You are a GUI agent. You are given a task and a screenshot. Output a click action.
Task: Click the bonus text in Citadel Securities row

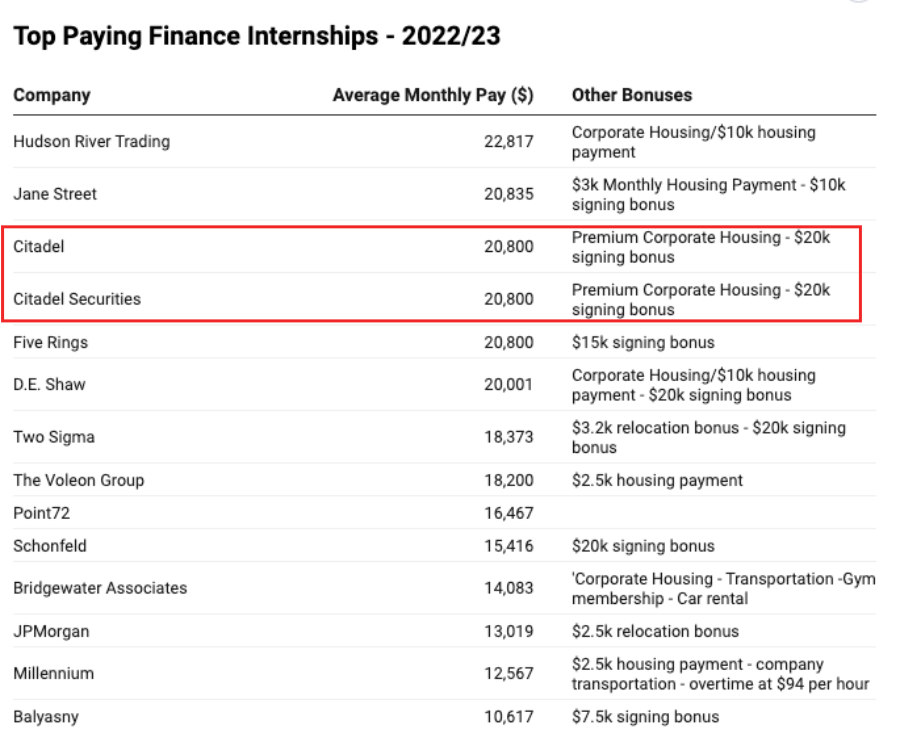click(701, 300)
